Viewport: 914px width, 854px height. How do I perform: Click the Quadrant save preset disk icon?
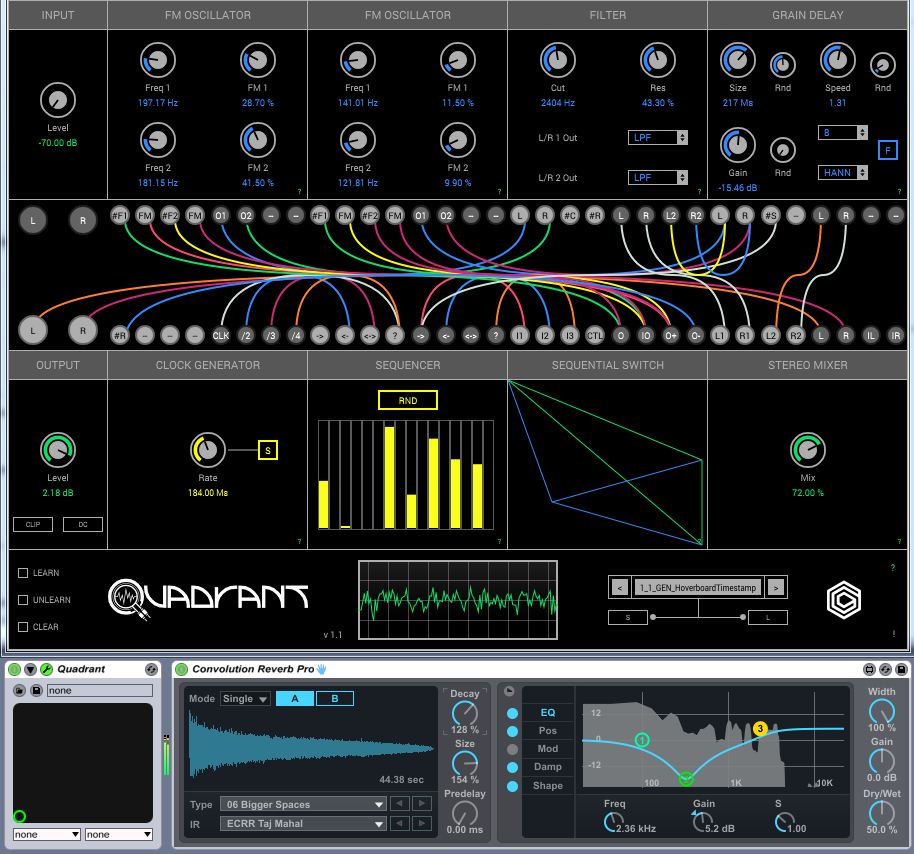36,690
